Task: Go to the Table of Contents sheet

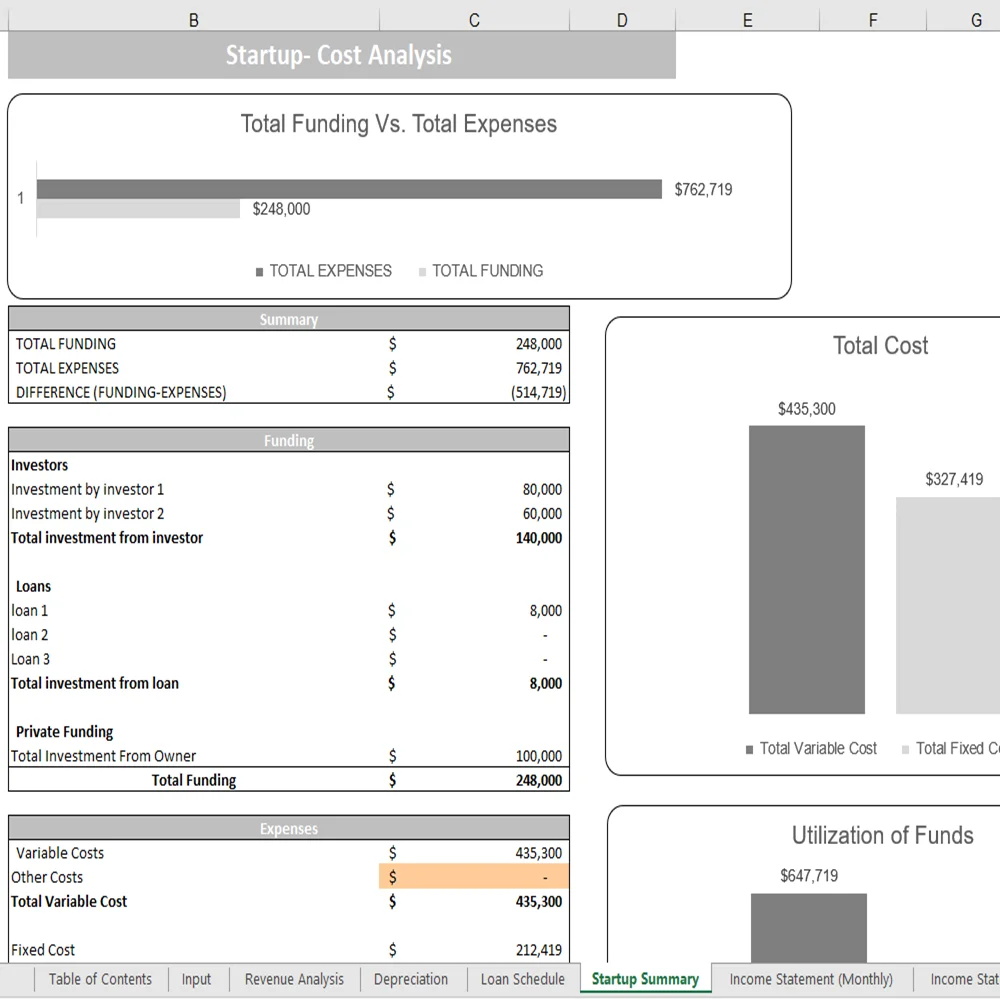Action: coord(100,979)
